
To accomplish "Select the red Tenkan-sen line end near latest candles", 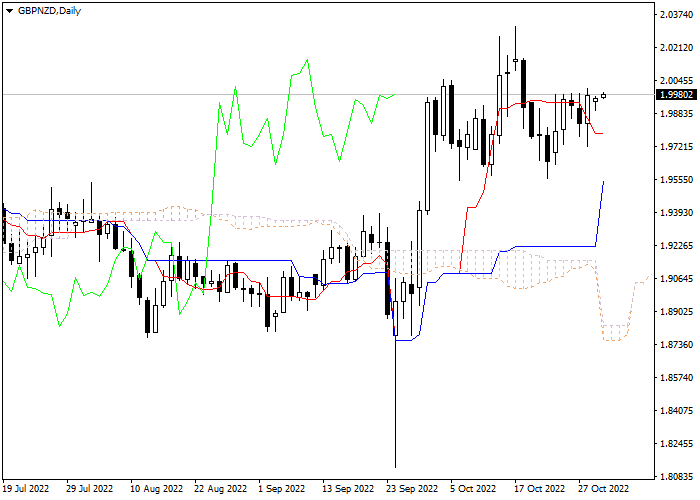I will pyautogui.click(x=601, y=133).
